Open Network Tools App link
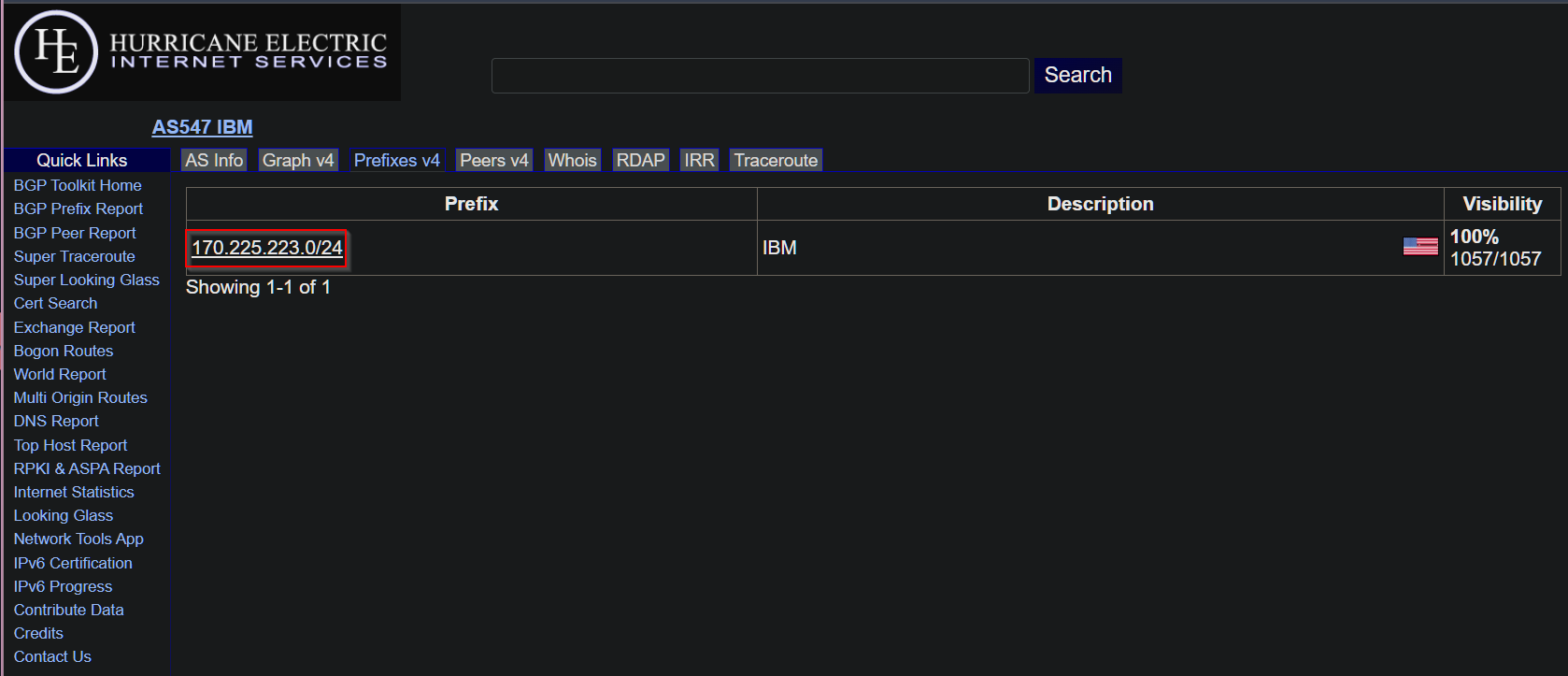Screen dimensions: 1568x676 tap(78, 539)
